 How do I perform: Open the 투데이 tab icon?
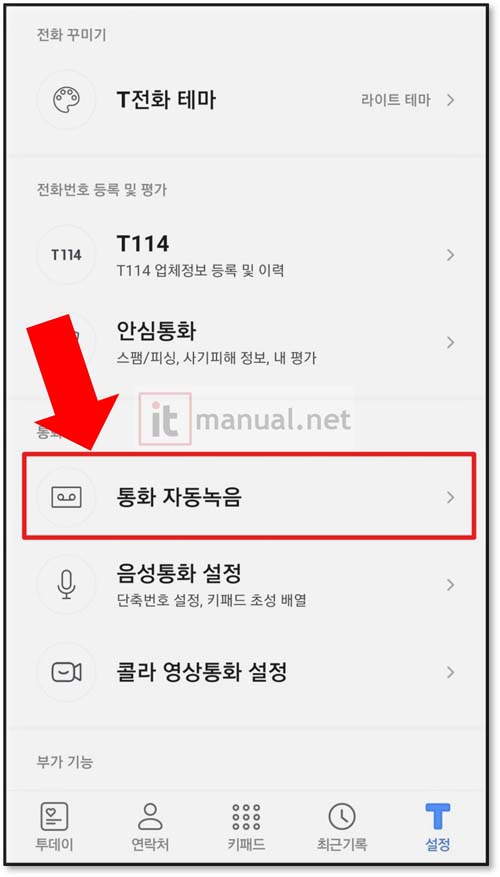(54, 817)
